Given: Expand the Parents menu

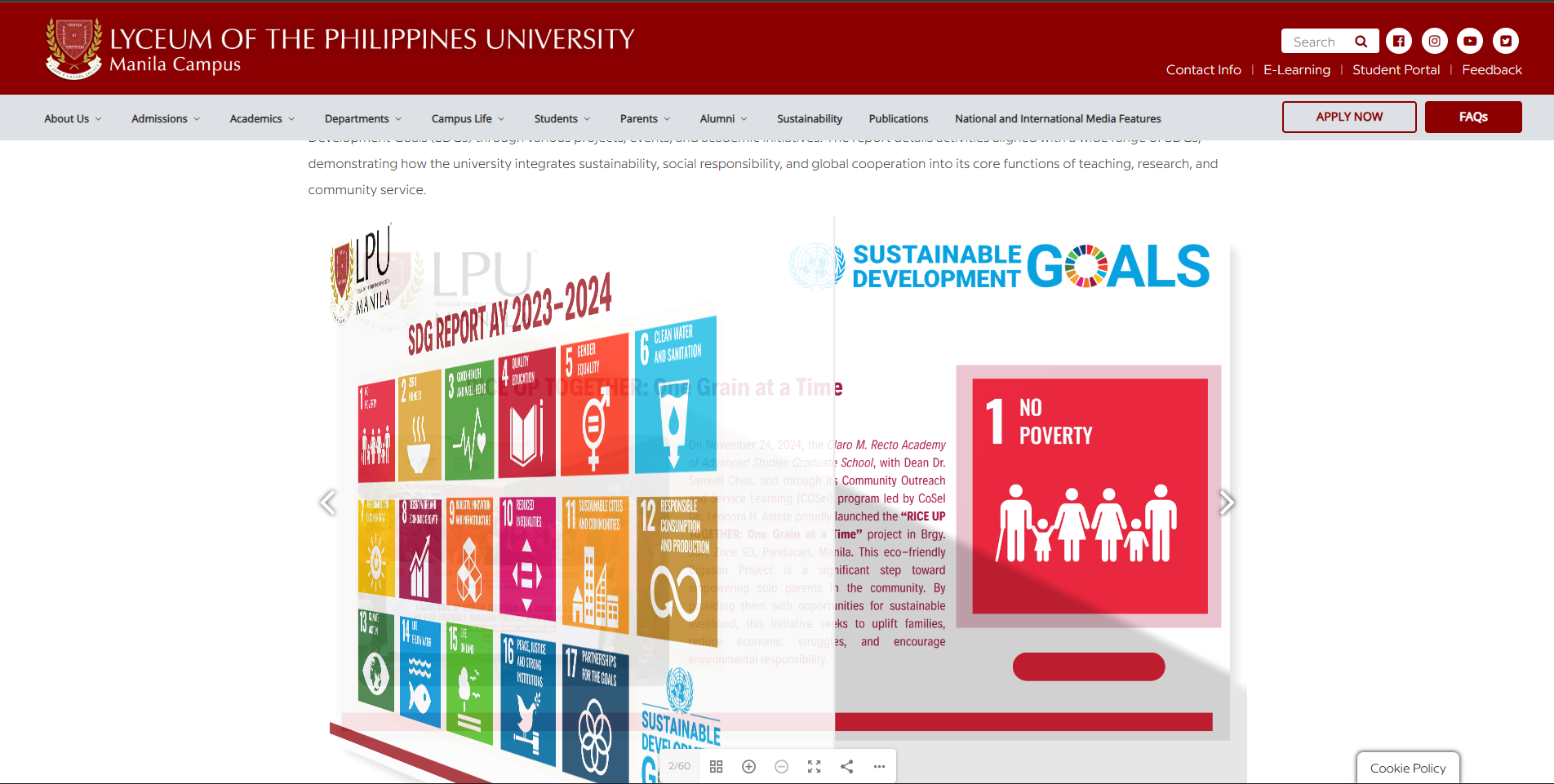Looking at the screenshot, I should coord(645,118).
